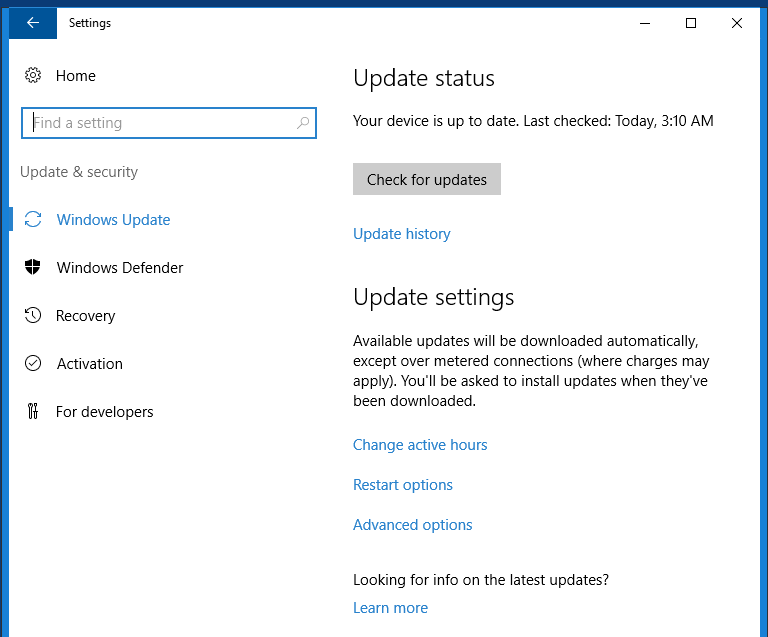
Task: Go to Recovery settings
Action: (85, 316)
